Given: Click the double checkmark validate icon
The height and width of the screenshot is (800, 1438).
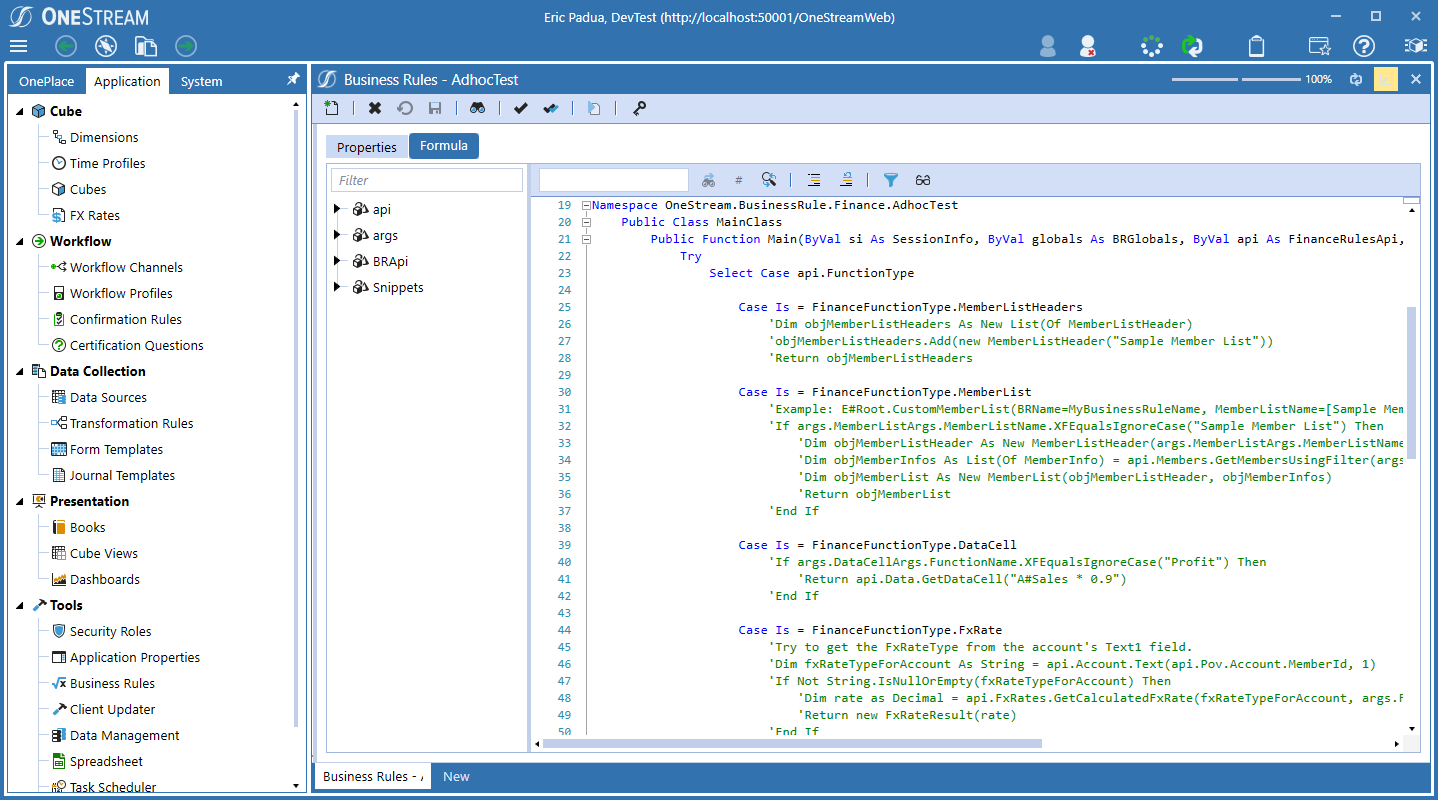Looking at the screenshot, I should [551, 108].
